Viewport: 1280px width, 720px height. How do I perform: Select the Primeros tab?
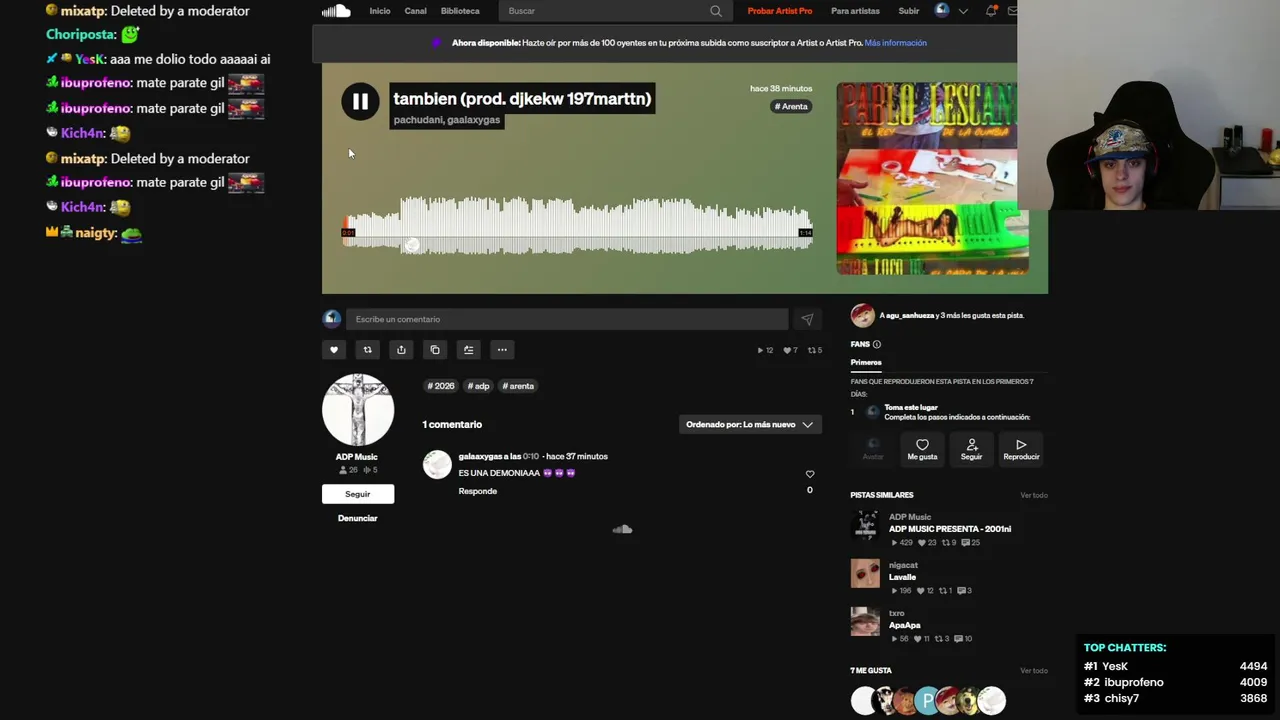(x=866, y=362)
